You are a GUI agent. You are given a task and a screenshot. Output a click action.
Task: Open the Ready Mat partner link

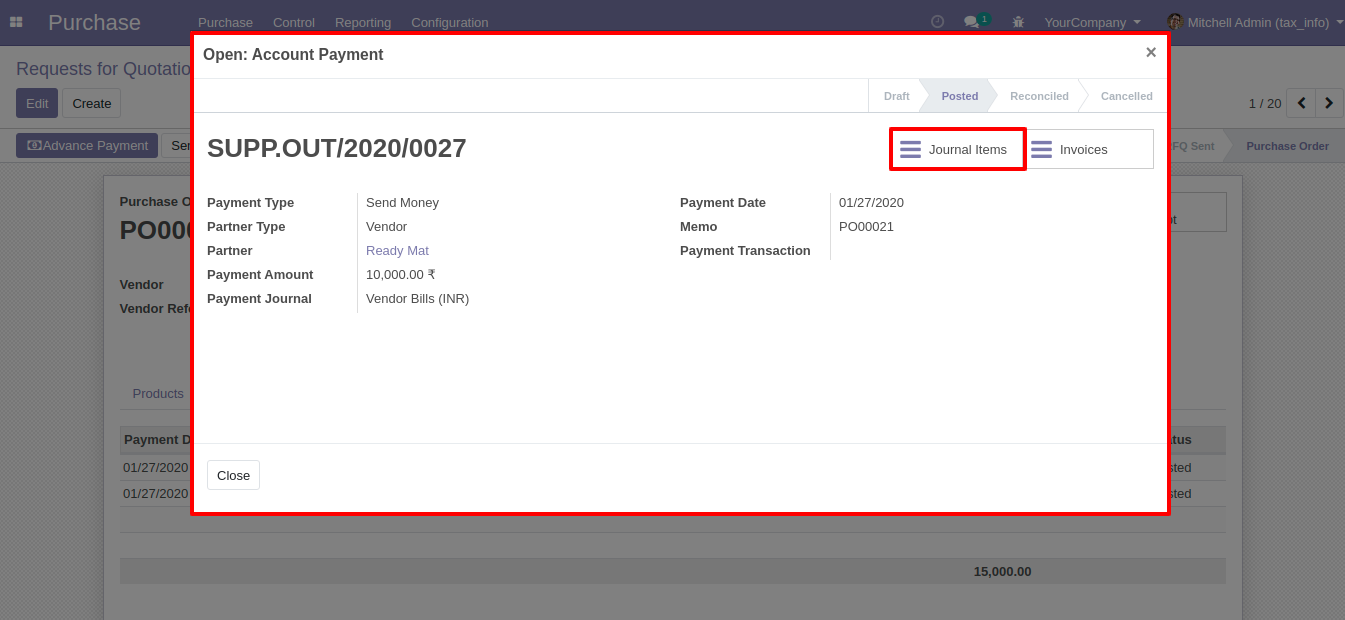click(397, 251)
